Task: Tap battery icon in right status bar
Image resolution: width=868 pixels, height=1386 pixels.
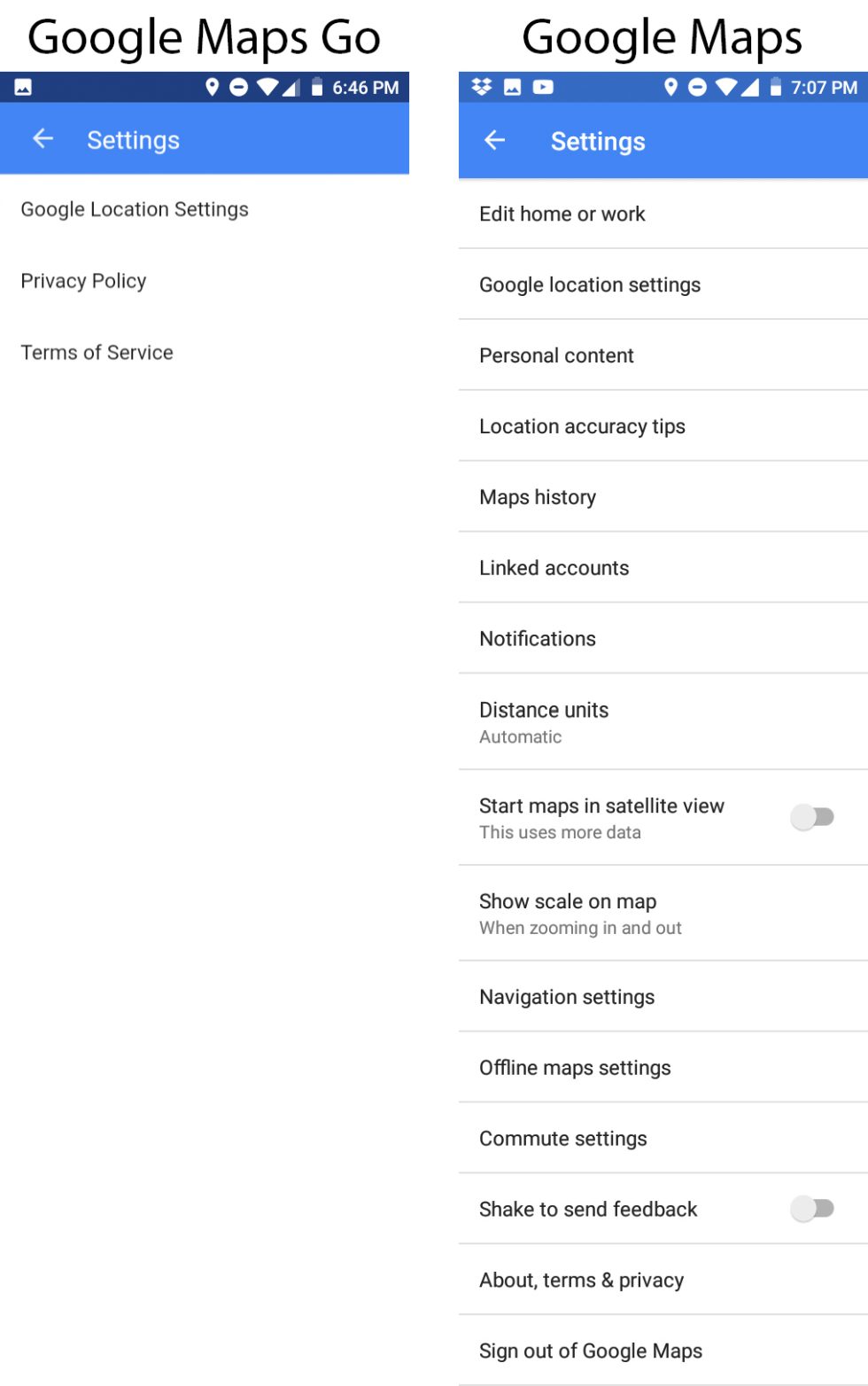Action: (x=775, y=87)
